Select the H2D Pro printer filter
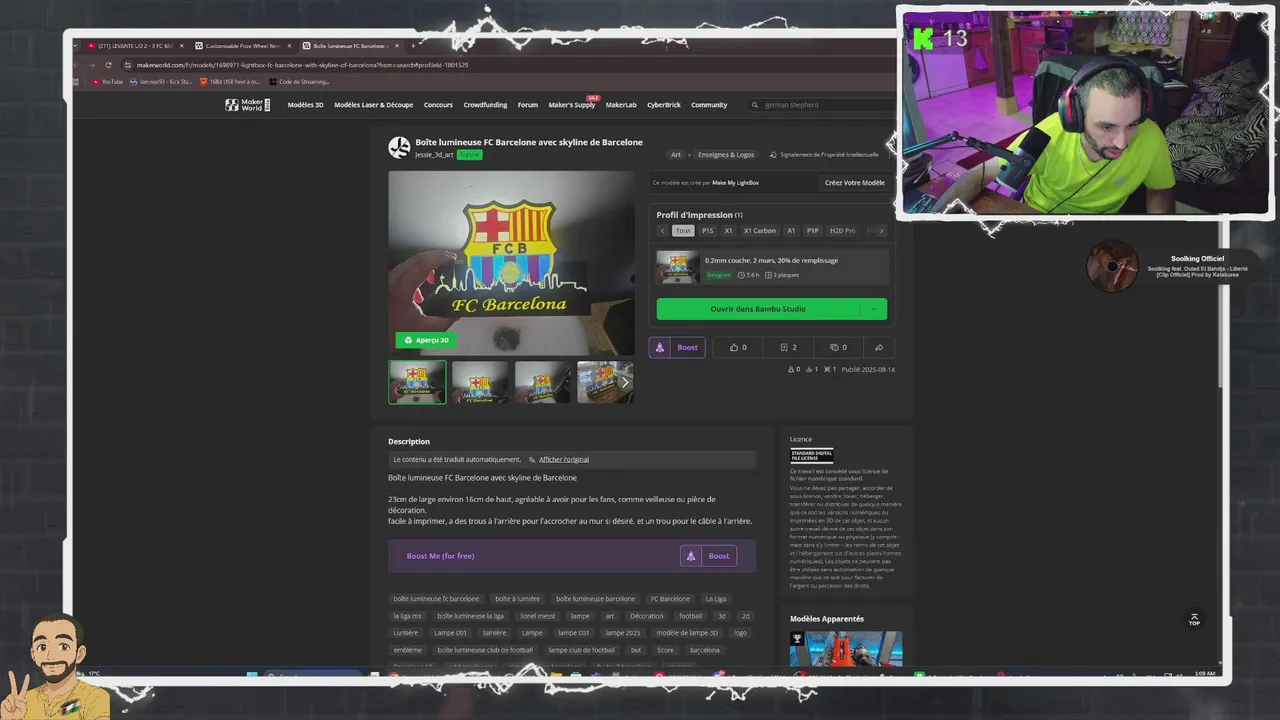Image resolution: width=1280 pixels, height=720 pixels. [x=843, y=230]
